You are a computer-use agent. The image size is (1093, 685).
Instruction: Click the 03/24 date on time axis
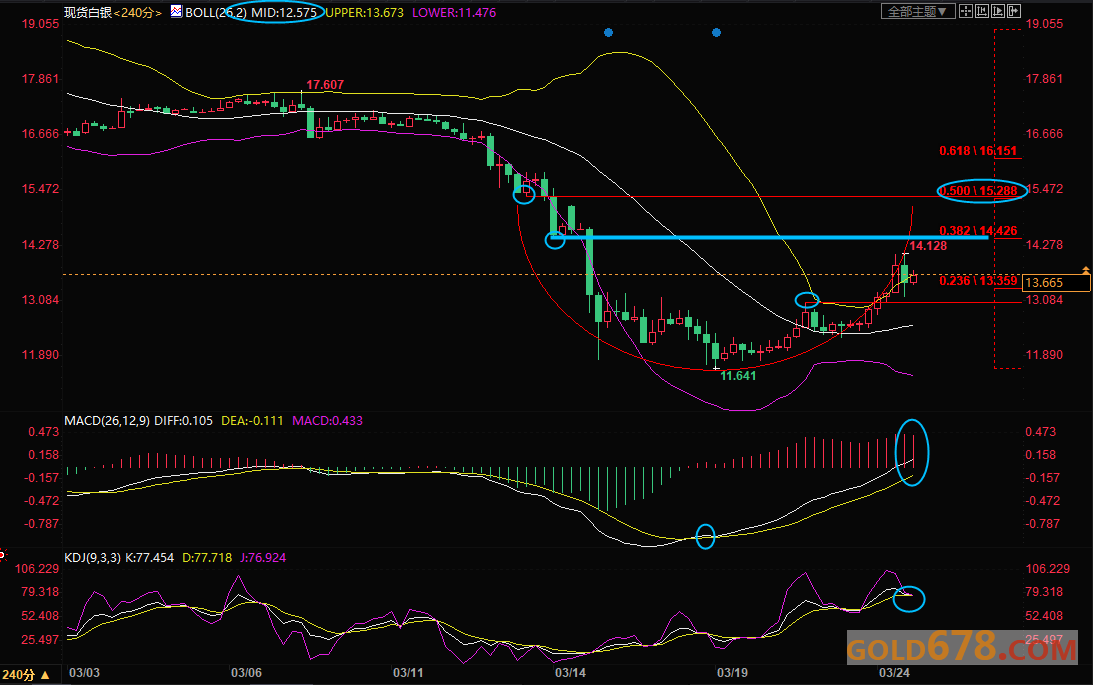[x=894, y=673]
